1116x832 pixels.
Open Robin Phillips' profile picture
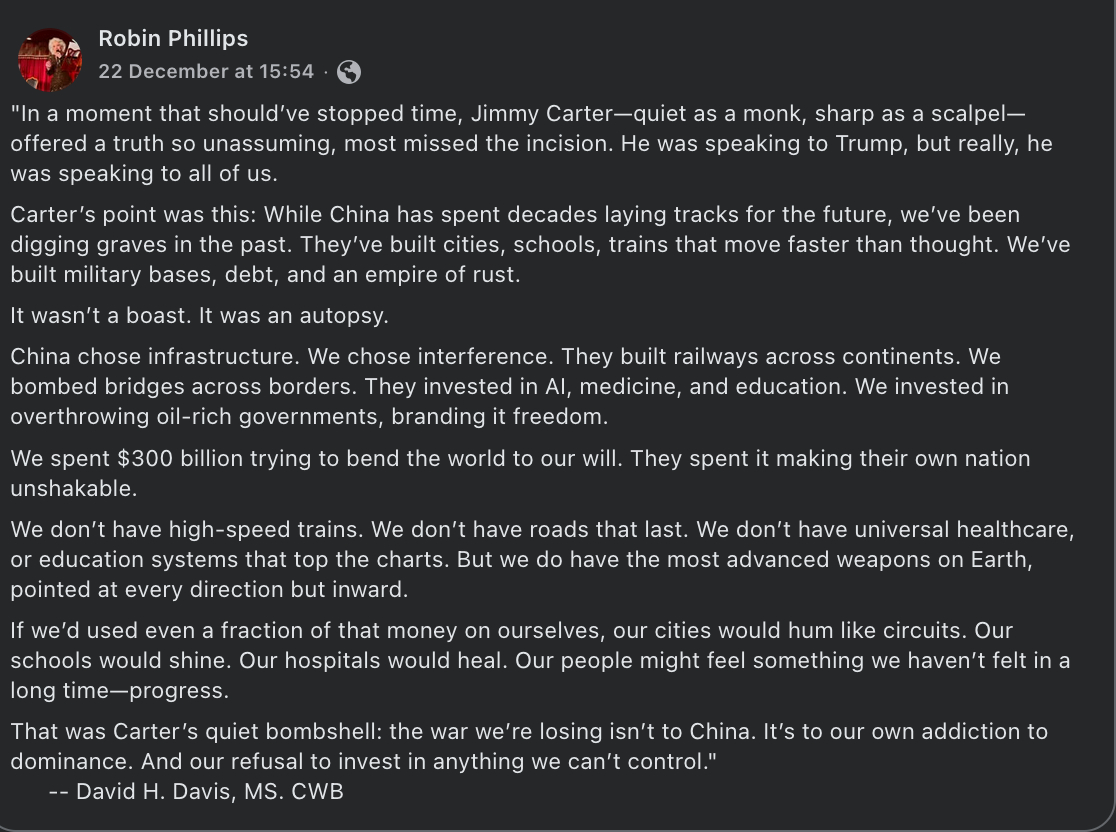pos(50,58)
